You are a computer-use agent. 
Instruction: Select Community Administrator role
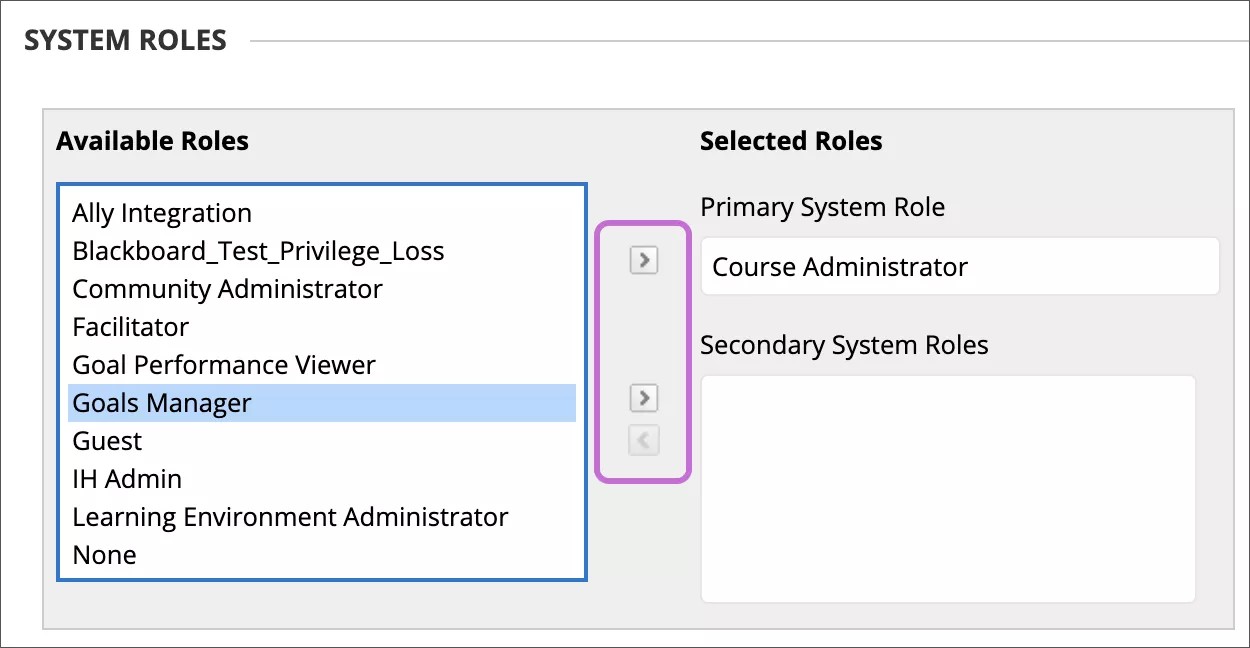point(227,289)
